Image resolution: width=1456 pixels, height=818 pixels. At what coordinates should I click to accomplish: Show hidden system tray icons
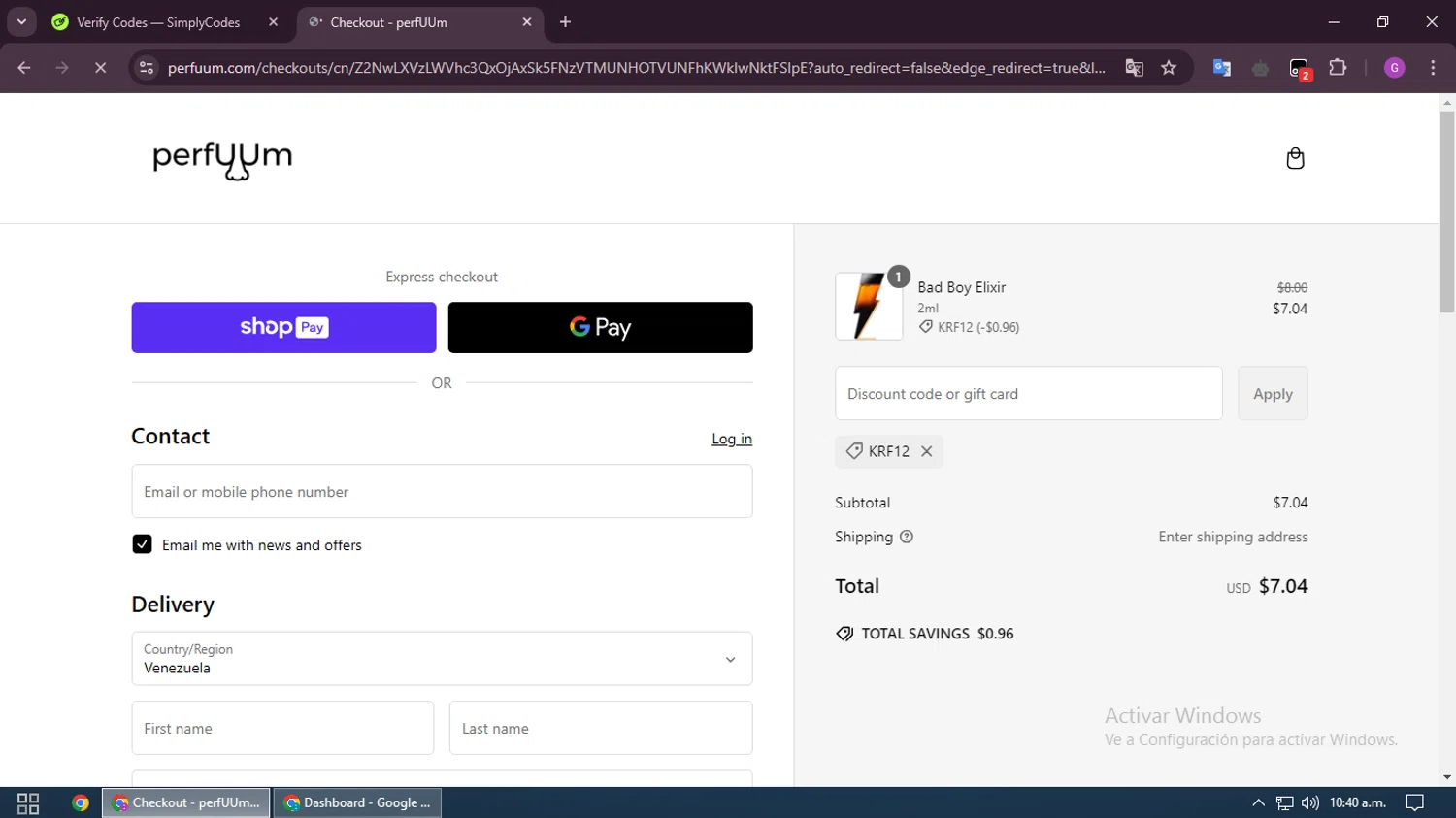(1258, 802)
